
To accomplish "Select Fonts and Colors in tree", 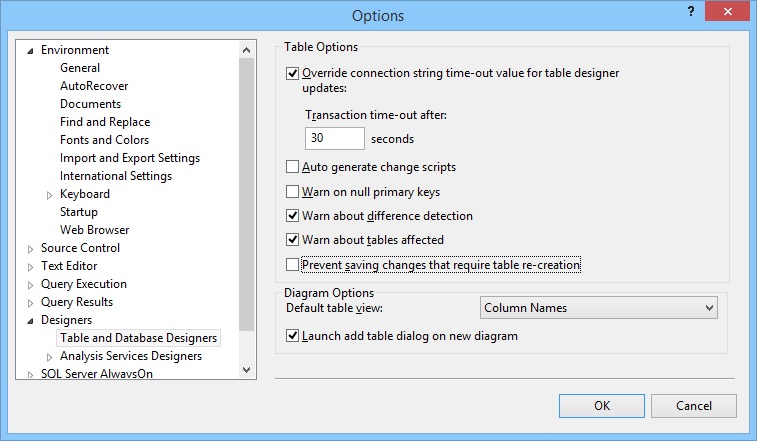I will point(104,140).
